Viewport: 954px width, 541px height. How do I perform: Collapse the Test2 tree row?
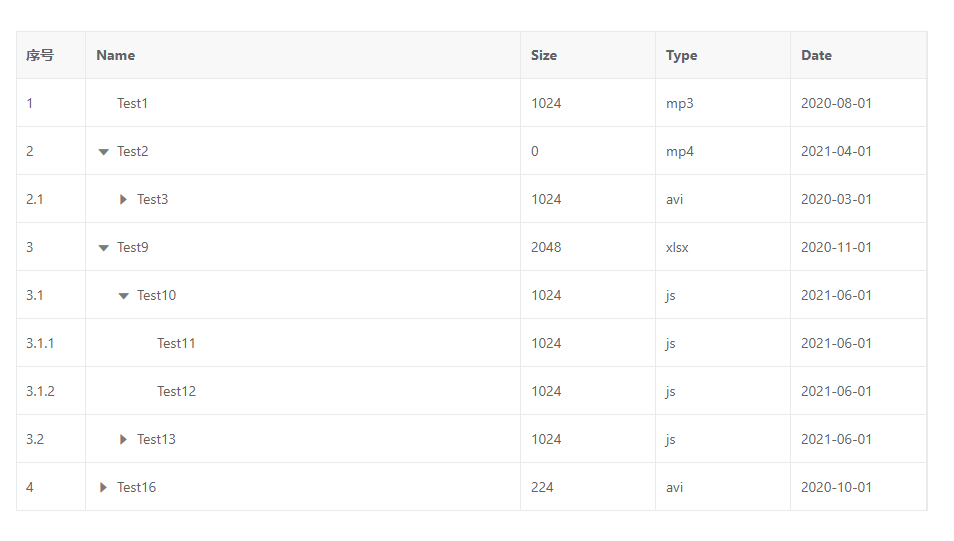pyautogui.click(x=103, y=152)
